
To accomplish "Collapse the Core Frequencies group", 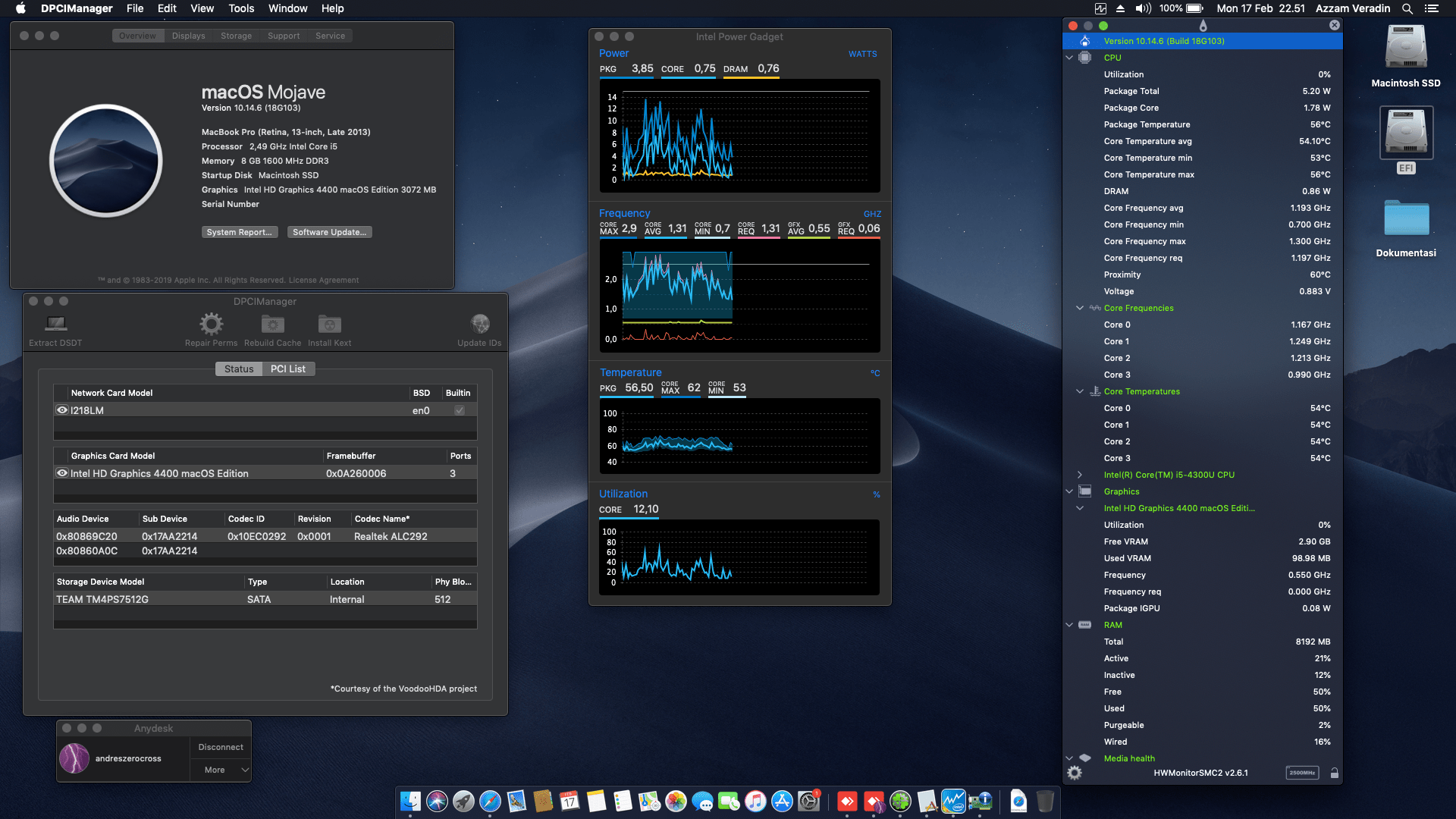I will pyautogui.click(x=1080, y=308).
